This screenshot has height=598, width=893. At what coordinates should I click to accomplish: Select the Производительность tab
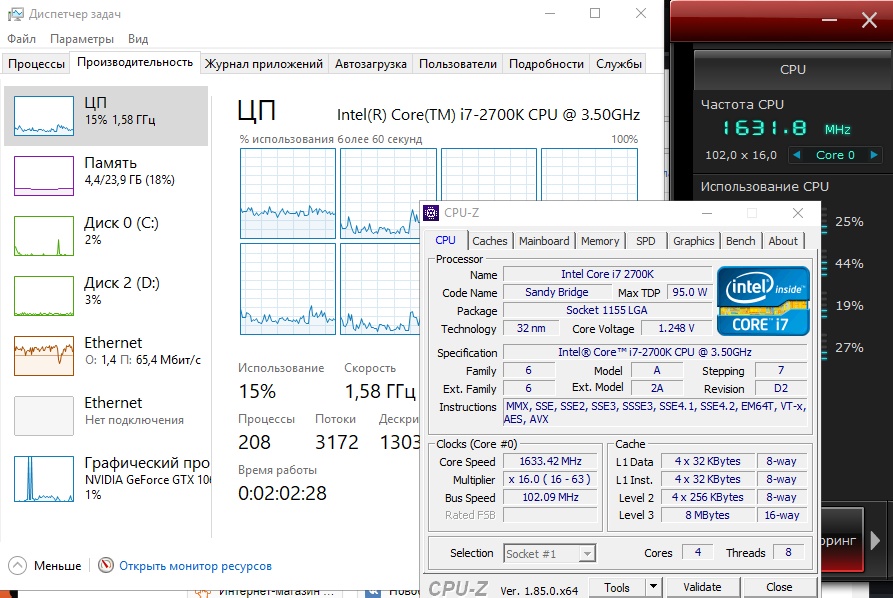(x=135, y=62)
